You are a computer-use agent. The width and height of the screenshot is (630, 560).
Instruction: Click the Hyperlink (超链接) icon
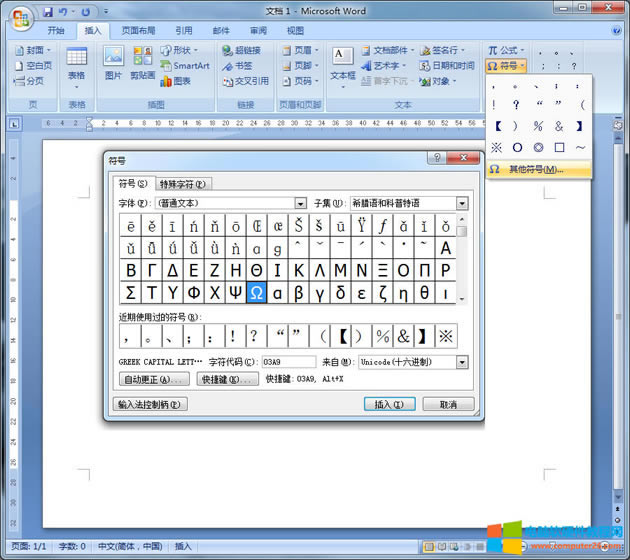[x=241, y=50]
